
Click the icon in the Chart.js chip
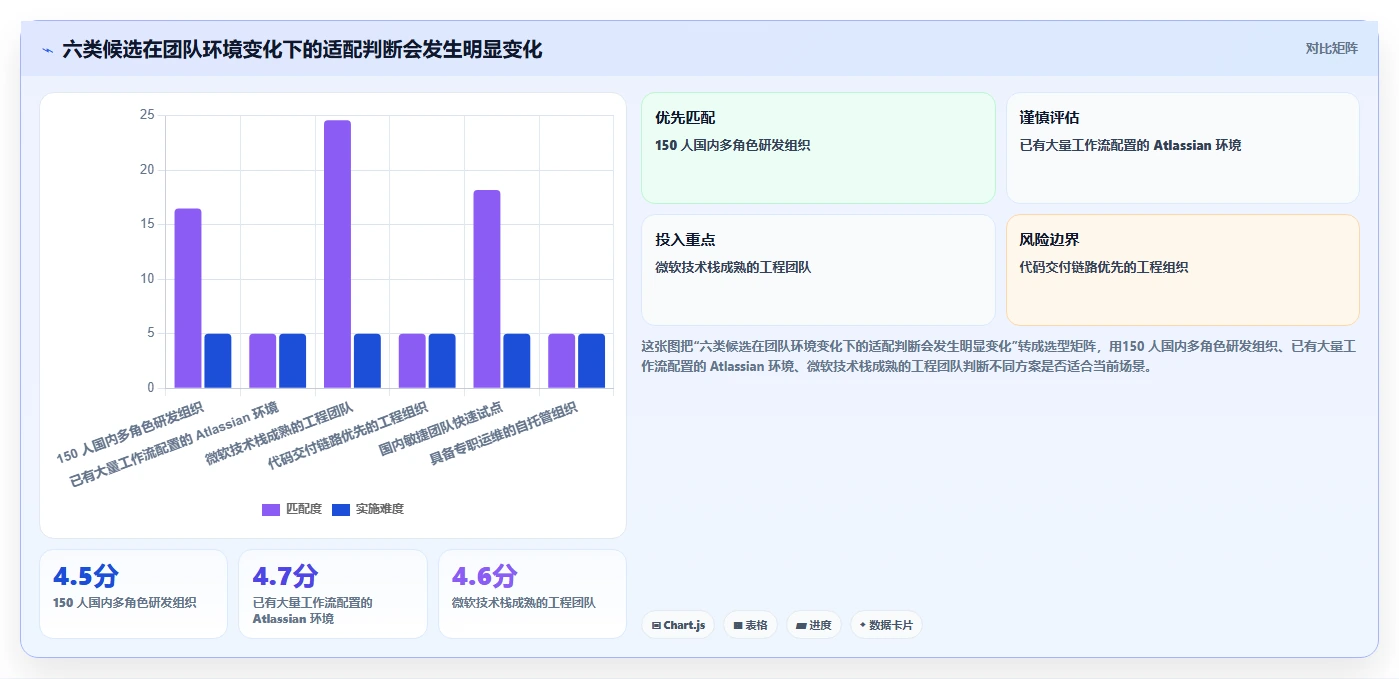click(x=656, y=626)
